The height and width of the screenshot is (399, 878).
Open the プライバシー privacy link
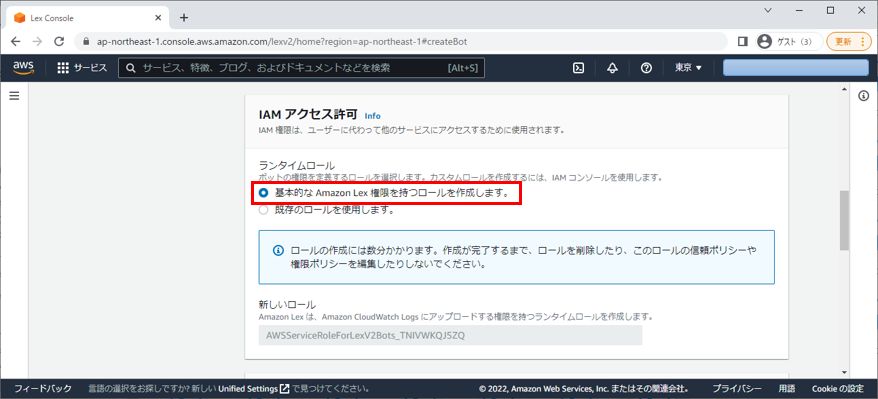click(737, 388)
